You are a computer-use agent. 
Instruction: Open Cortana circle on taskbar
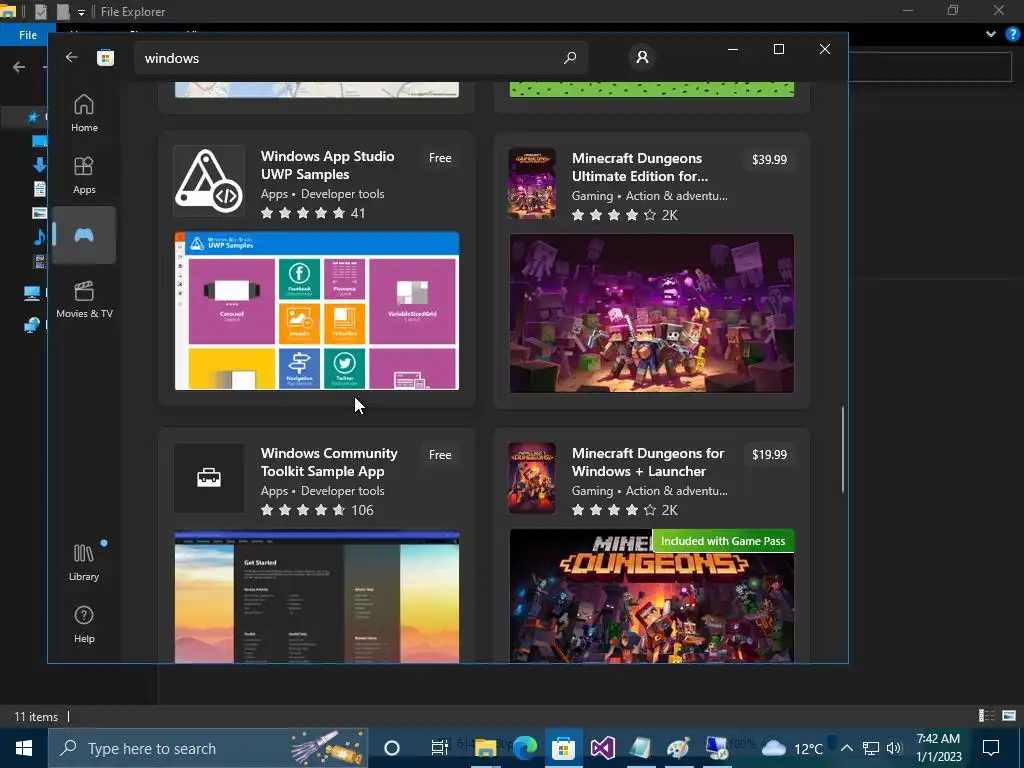(x=391, y=748)
